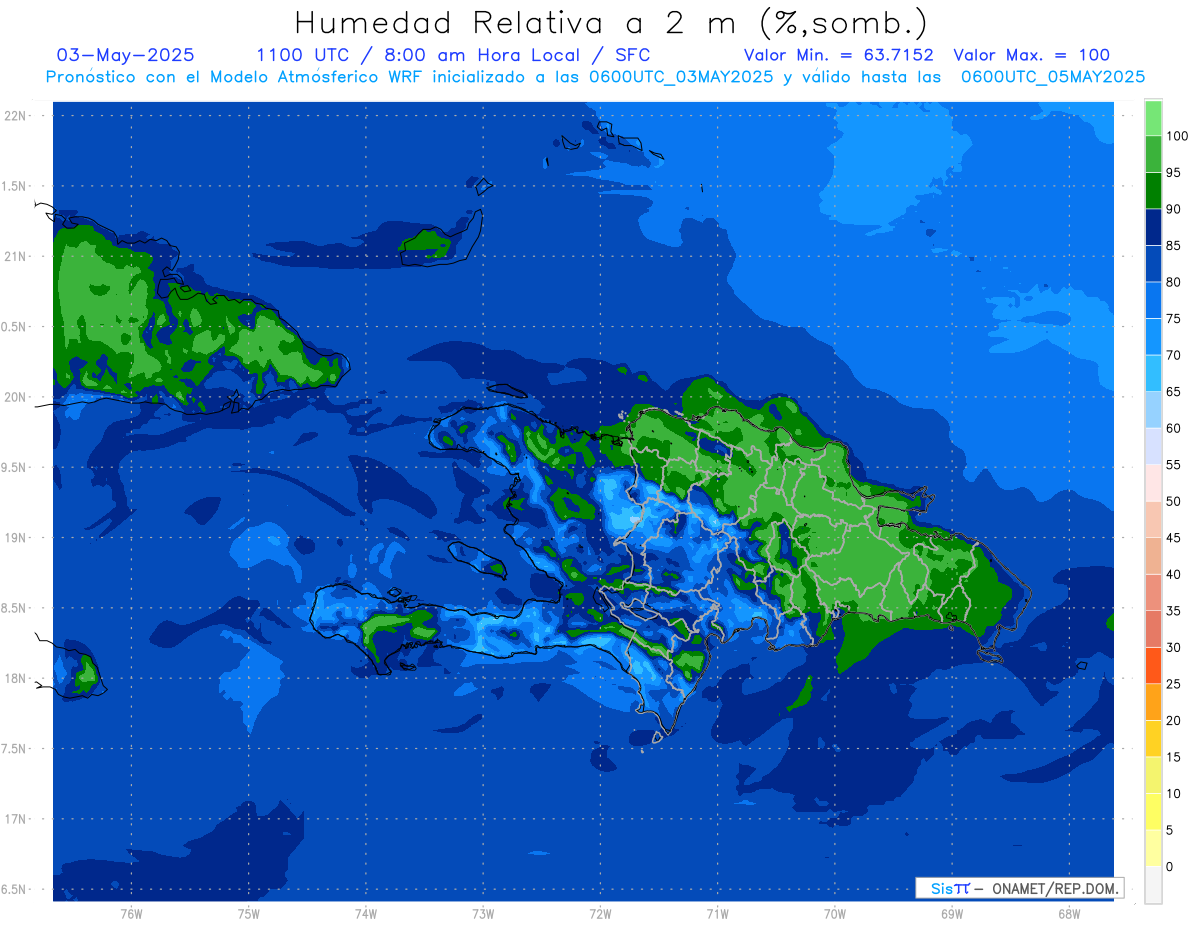Screen dimensions: 1200x927
Task: Click the pale yellow legend swatch between 0 and 5
Action: tap(1153, 848)
